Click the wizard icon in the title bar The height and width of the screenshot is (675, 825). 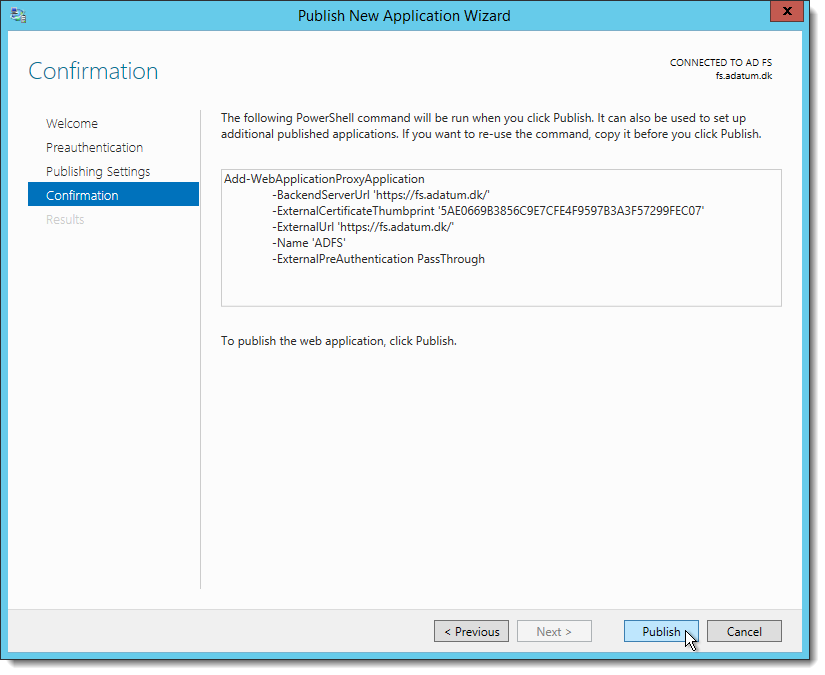[x=19, y=15]
